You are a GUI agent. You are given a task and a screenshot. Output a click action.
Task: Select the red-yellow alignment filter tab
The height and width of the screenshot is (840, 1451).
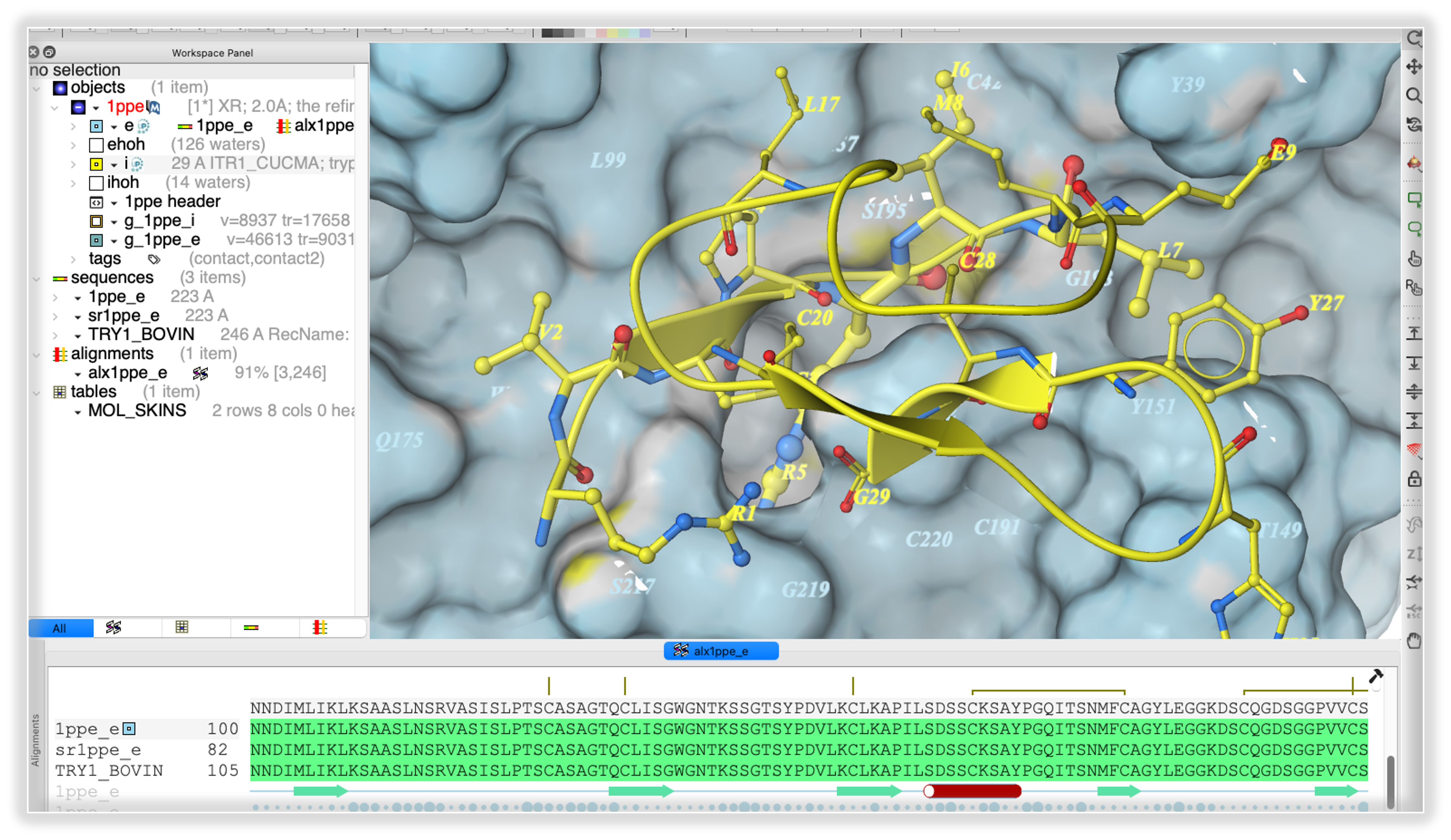[x=319, y=628]
